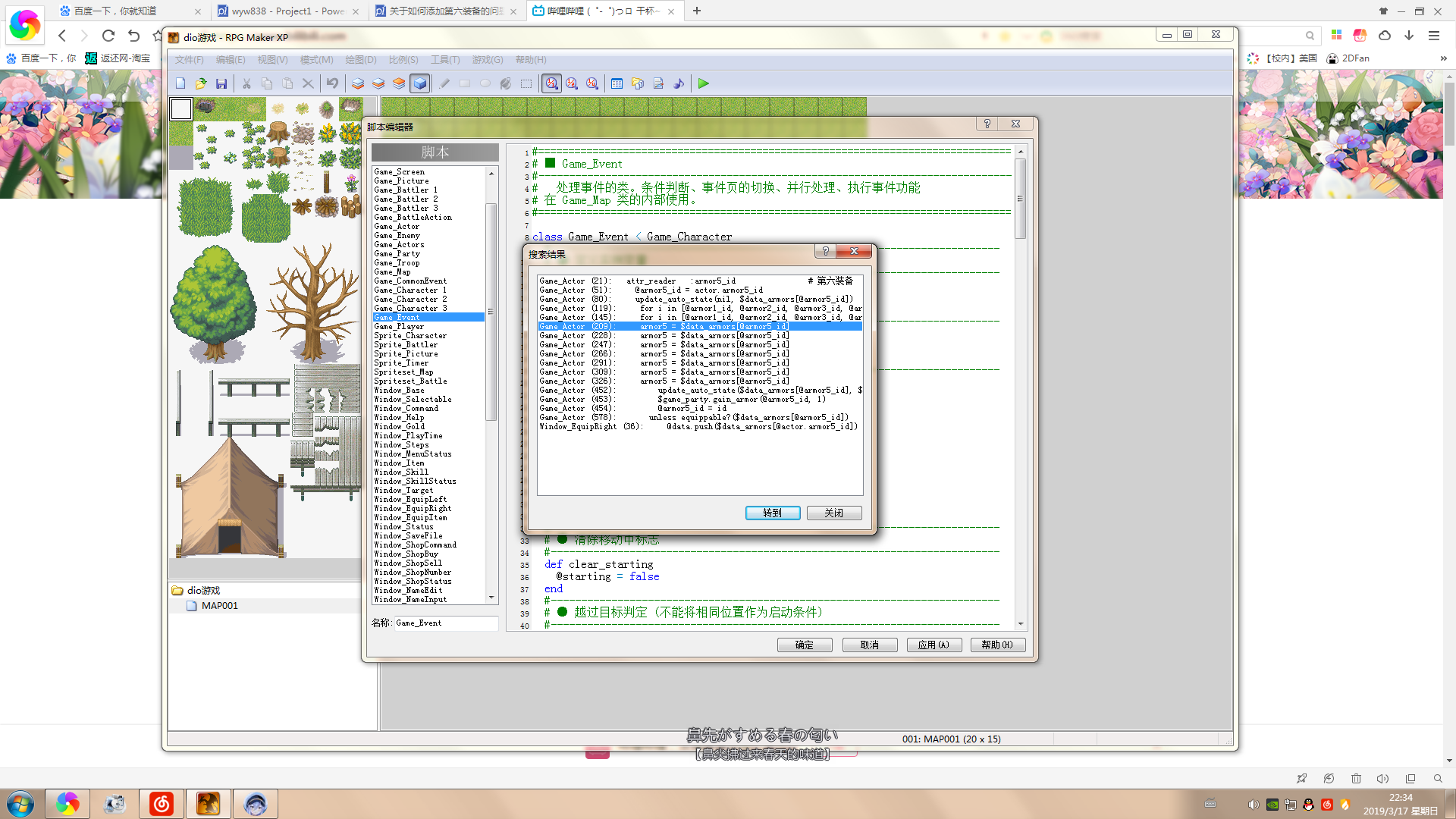The height and width of the screenshot is (819, 1456).
Task: Select map Layer 1 icon
Action: [358, 83]
